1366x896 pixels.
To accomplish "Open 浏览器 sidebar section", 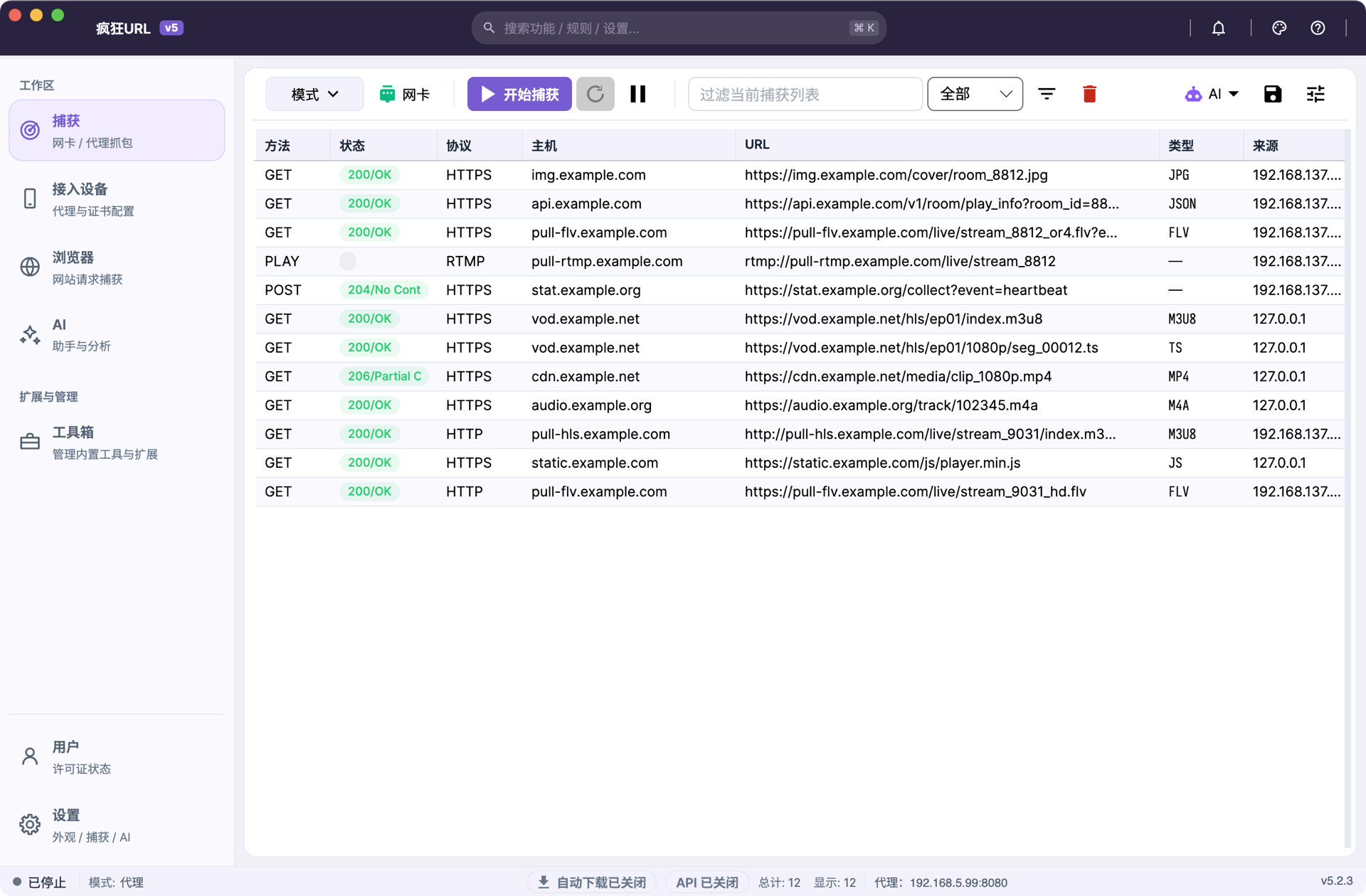I will click(x=117, y=267).
